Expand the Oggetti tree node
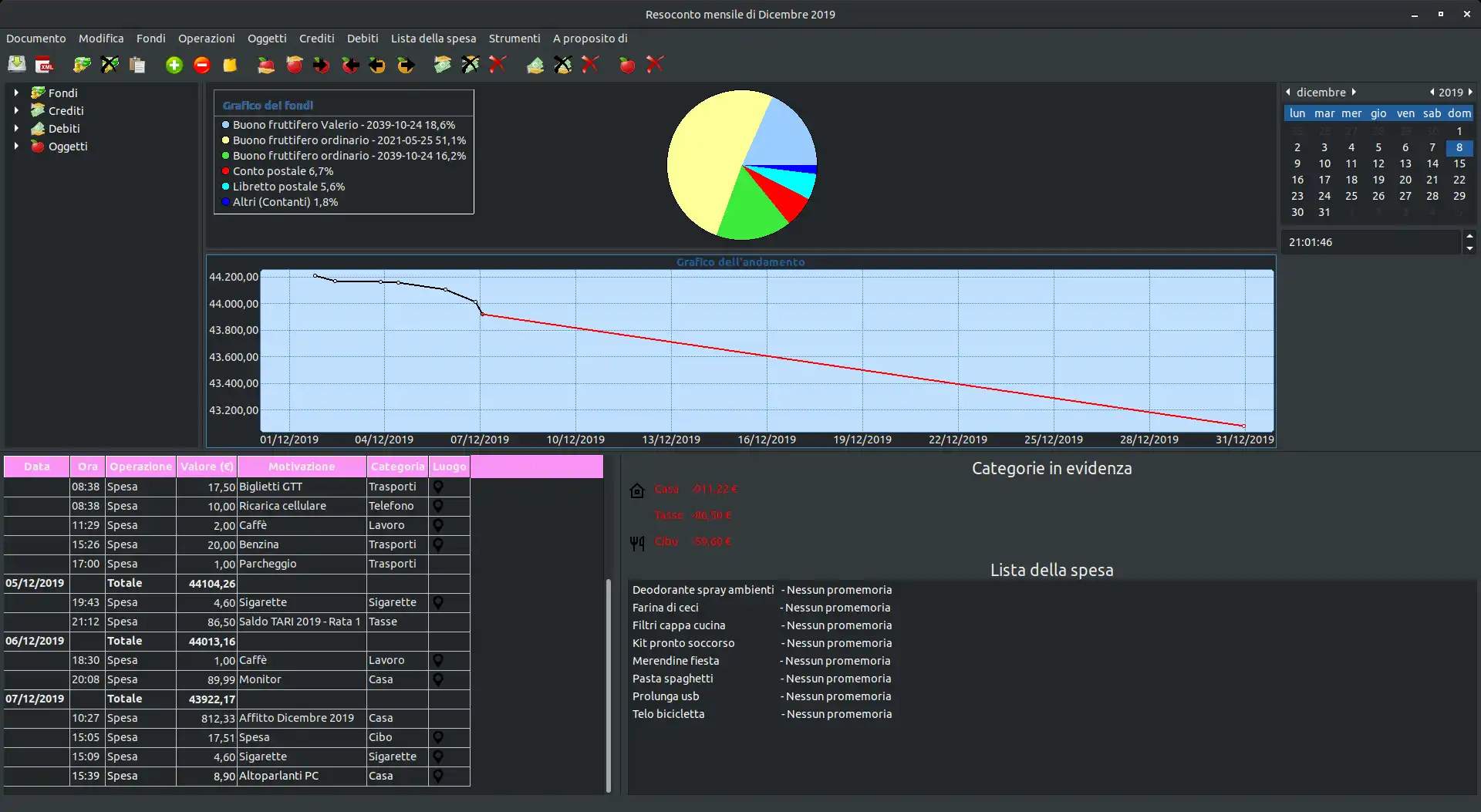Viewport: 1481px width, 812px height. click(16, 146)
